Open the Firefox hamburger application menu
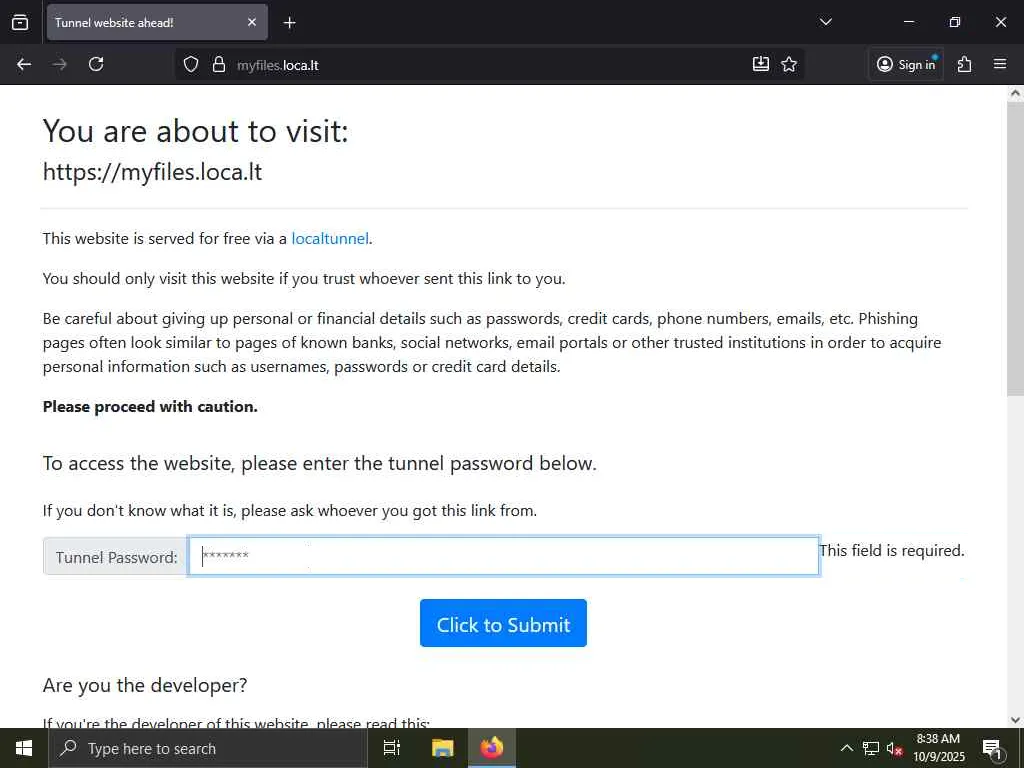The height and width of the screenshot is (768, 1024). click(1000, 64)
